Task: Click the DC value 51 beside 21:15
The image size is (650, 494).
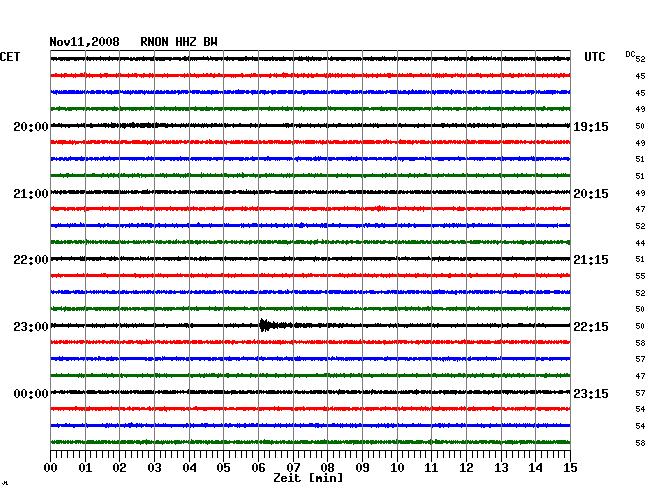Action: coord(640,259)
